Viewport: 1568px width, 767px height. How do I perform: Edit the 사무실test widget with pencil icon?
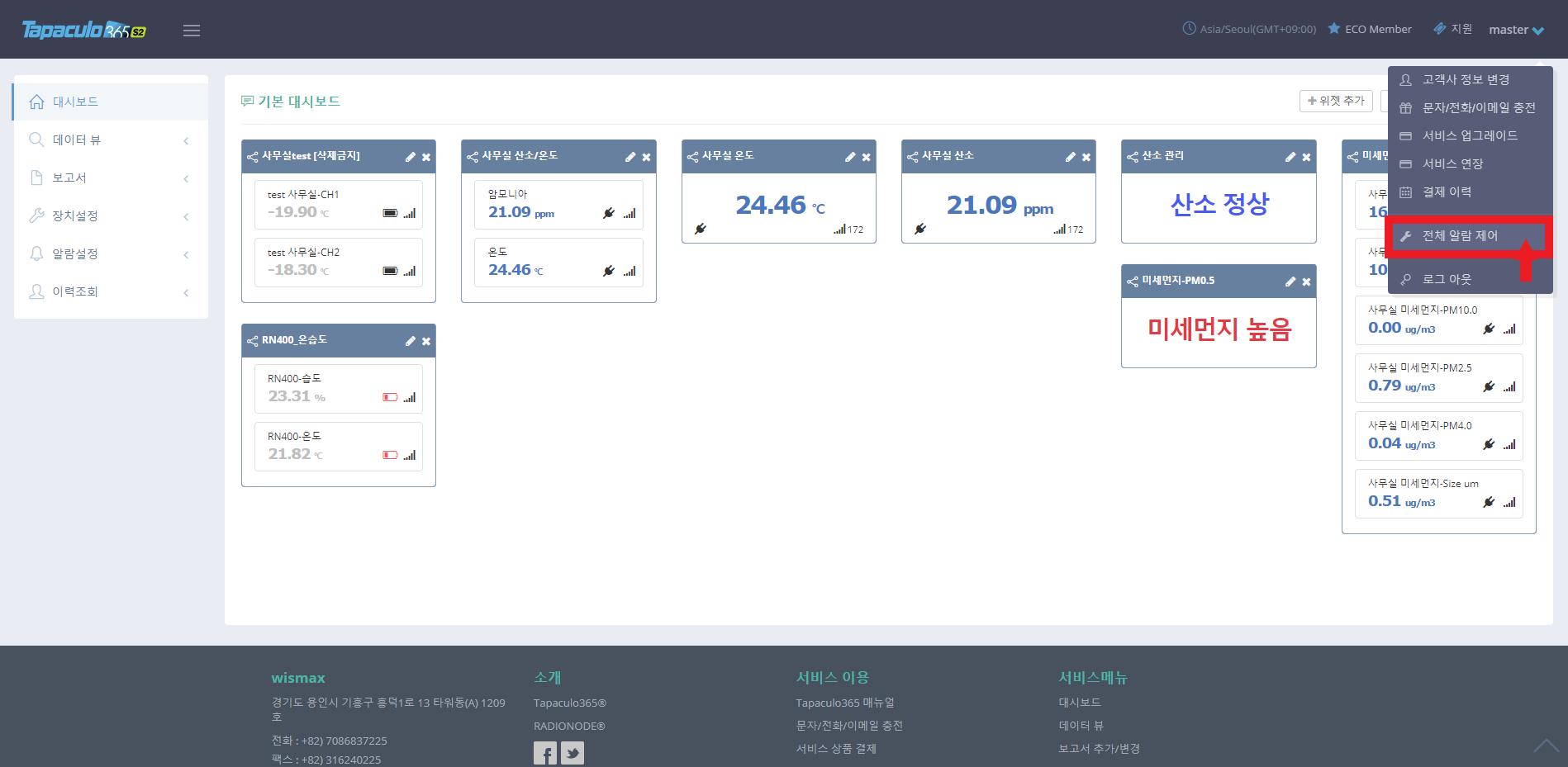click(410, 157)
